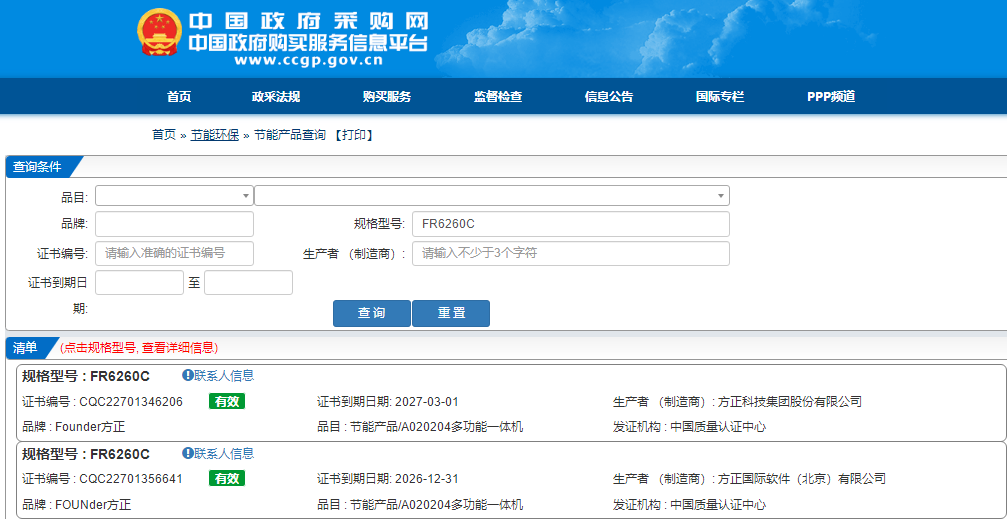Focus the 品牌 brand input field

pyautogui.click(x=174, y=224)
